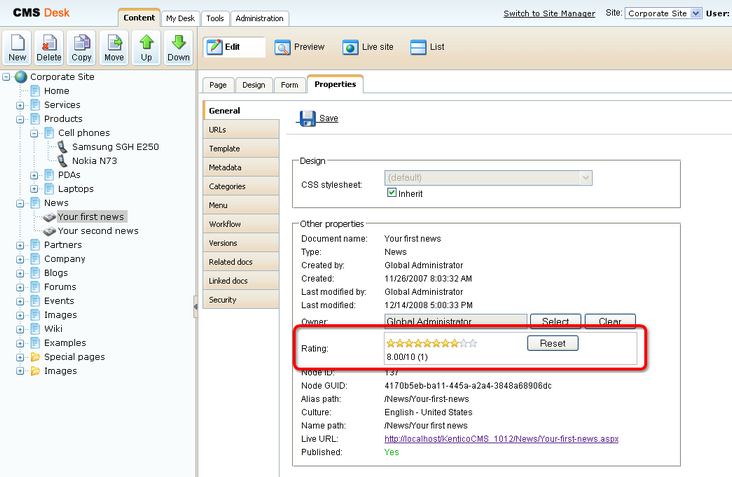
Task: Expand the Services tree node
Action: pos(20,105)
